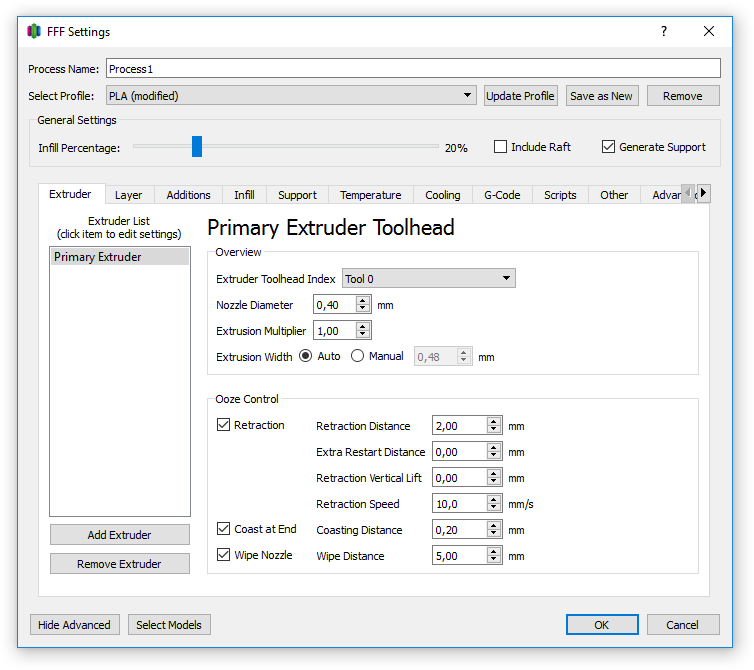Enable the Include Raft checkbox
Image resolution: width=754 pixels, height=670 pixels.
[x=501, y=147]
